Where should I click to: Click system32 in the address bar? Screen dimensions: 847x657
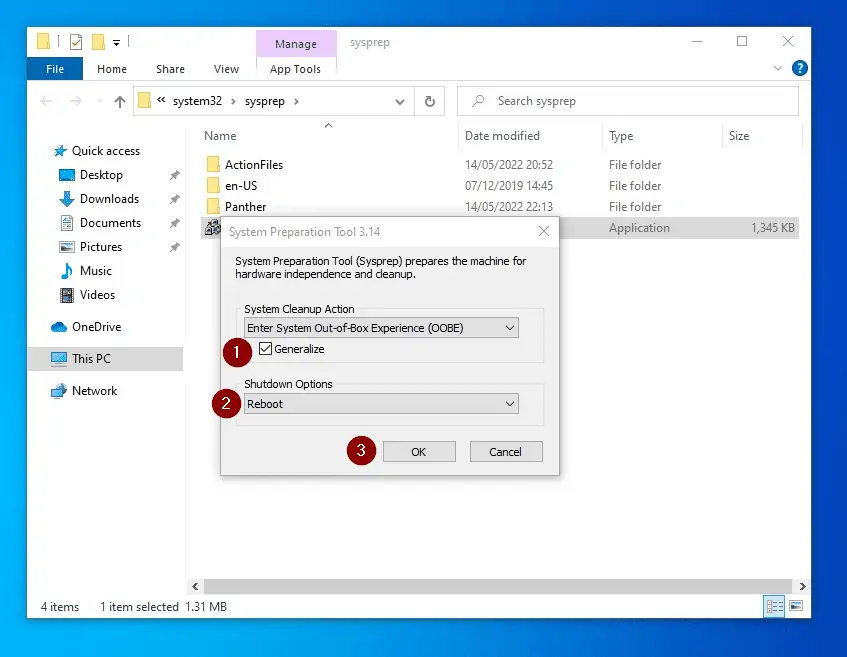pyautogui.click(x=197, y=101)
